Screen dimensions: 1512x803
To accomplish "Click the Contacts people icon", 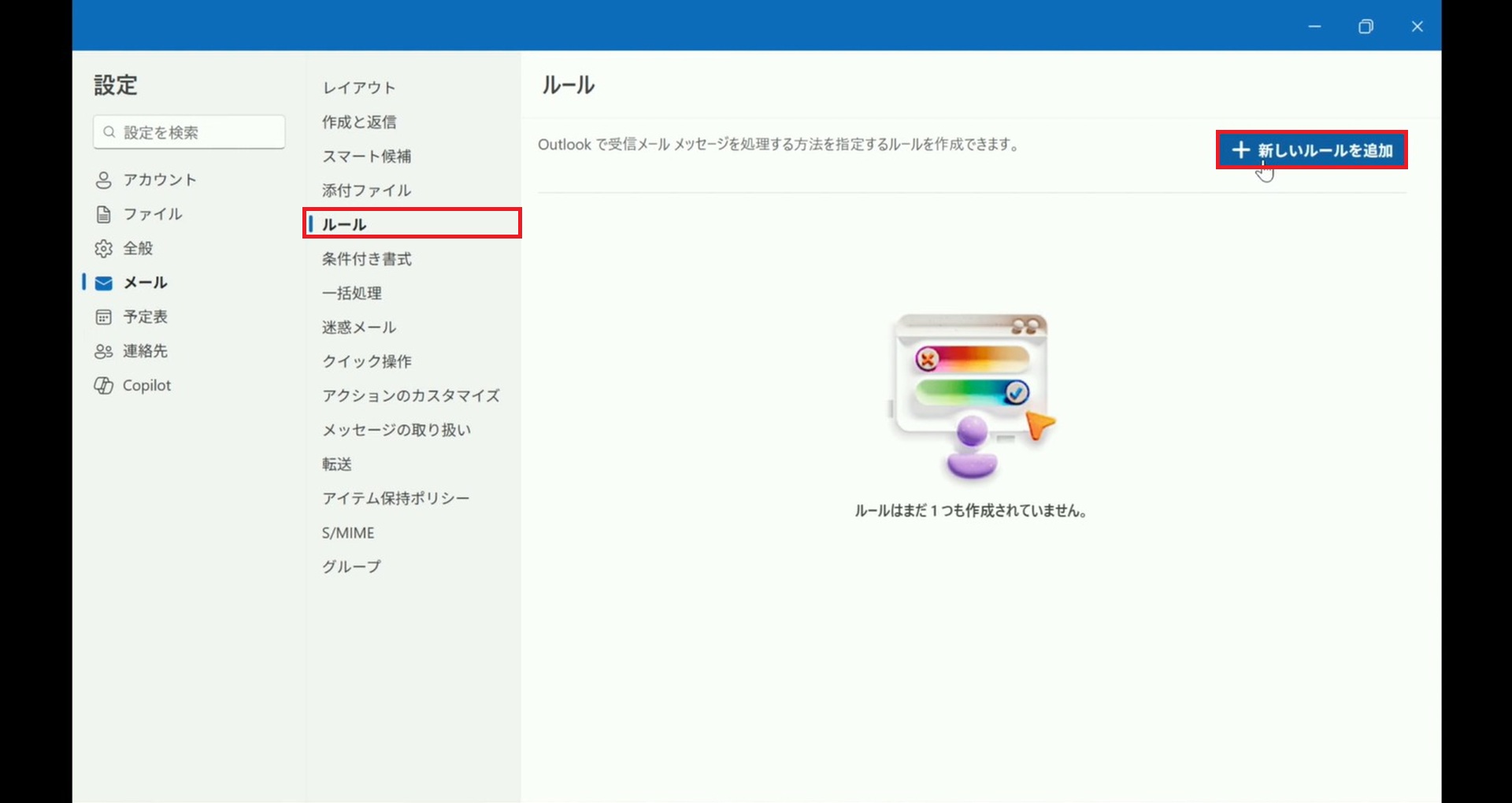I will tap(103, 352).
